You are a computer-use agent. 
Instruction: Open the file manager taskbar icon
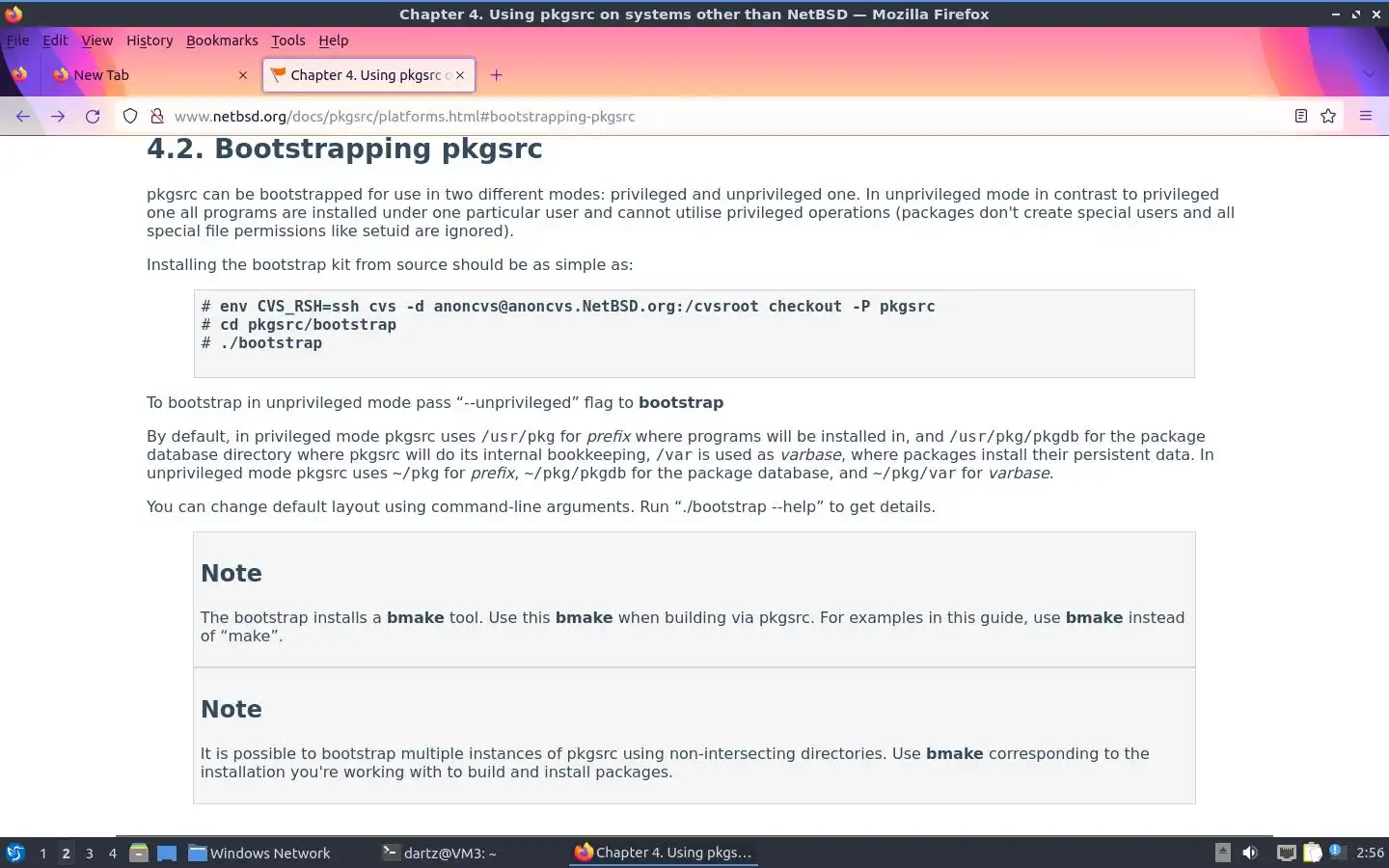(x=139, y=853)
